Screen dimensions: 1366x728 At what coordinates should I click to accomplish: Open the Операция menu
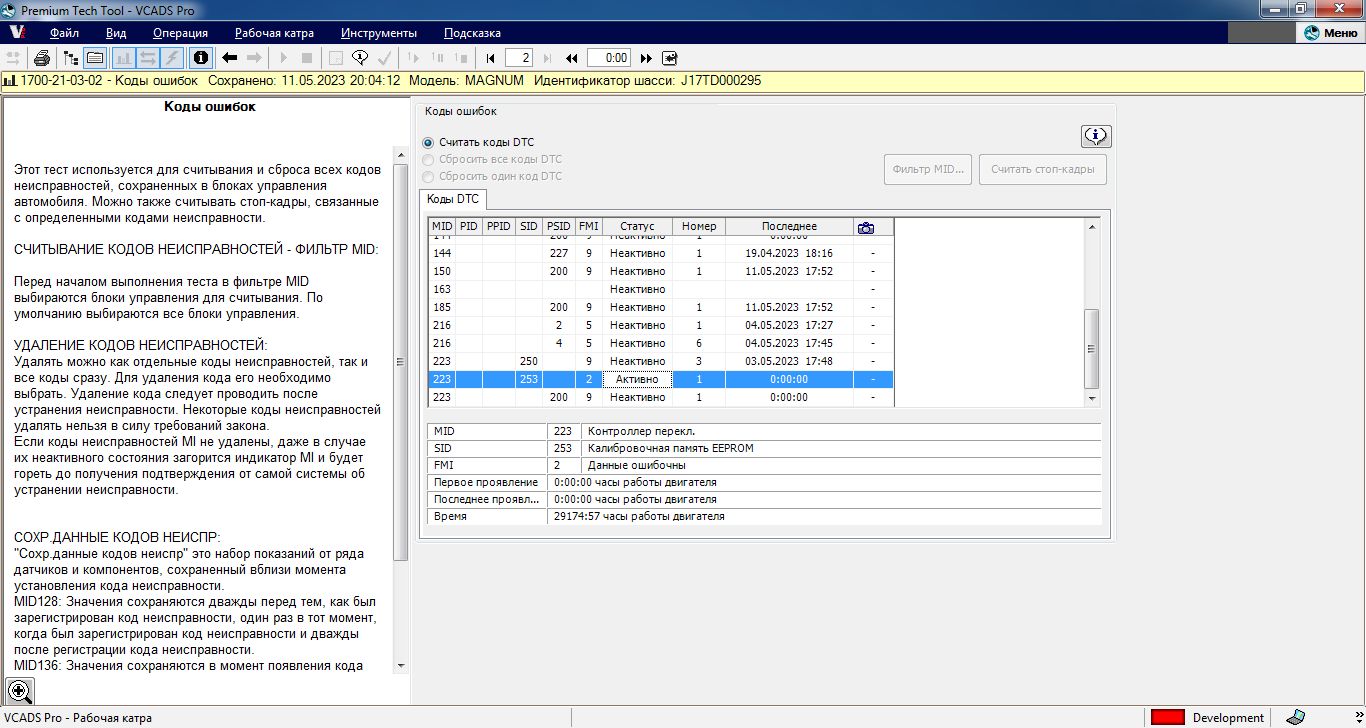(x=180, y=33)
